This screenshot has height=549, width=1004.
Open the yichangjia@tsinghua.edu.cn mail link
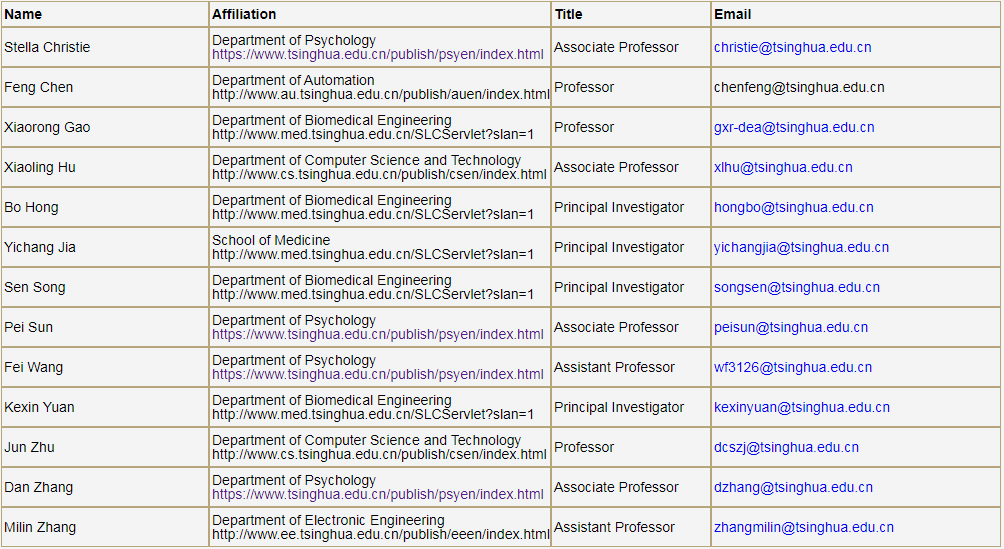click(801, 248)
